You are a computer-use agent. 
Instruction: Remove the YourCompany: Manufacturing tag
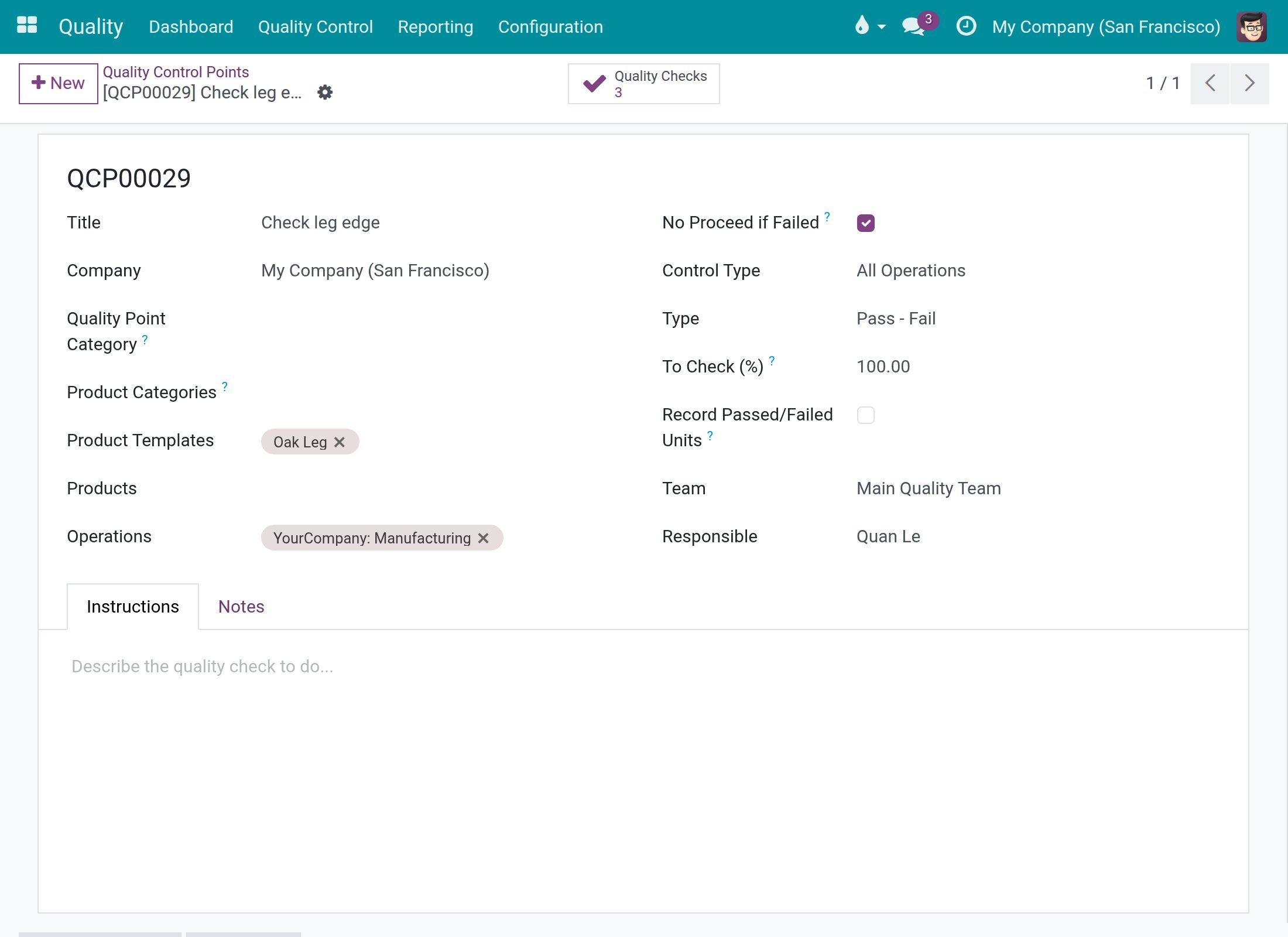(x=484, y=538)
